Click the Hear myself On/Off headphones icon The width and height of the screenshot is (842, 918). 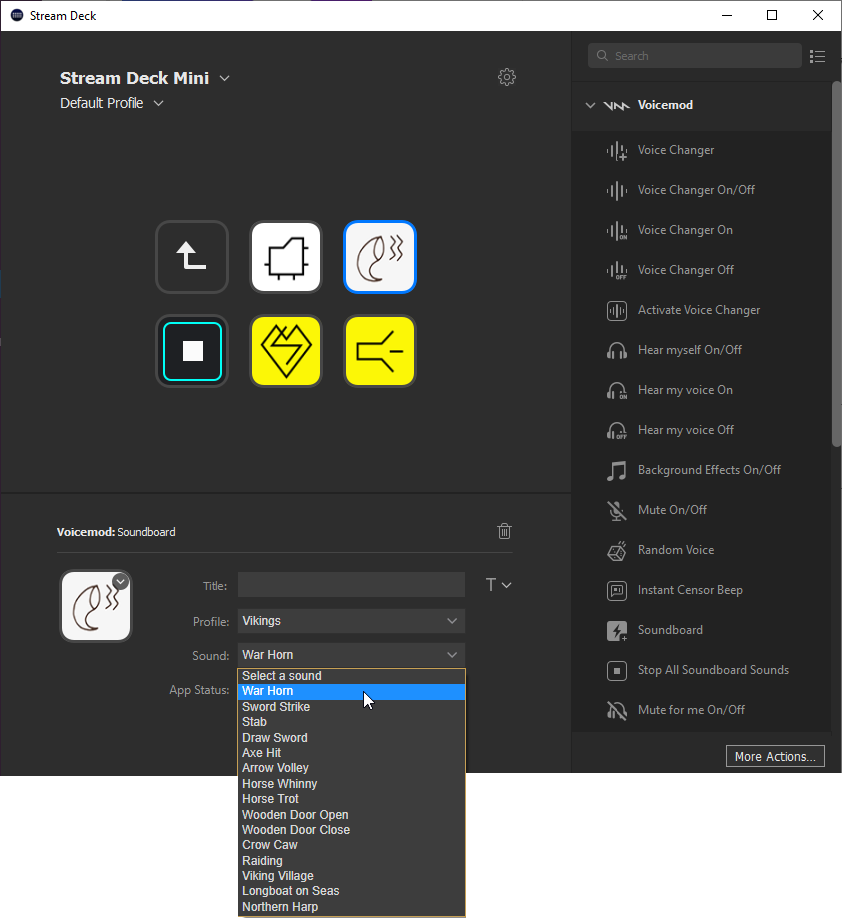tap(617, 350)
